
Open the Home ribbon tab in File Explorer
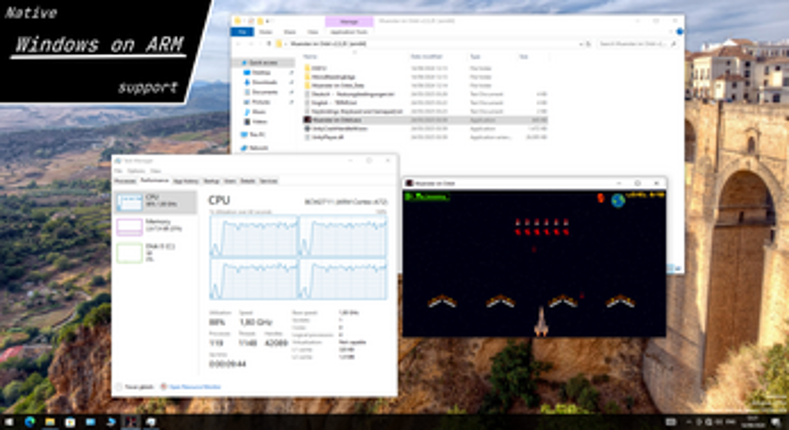point(266,32)
